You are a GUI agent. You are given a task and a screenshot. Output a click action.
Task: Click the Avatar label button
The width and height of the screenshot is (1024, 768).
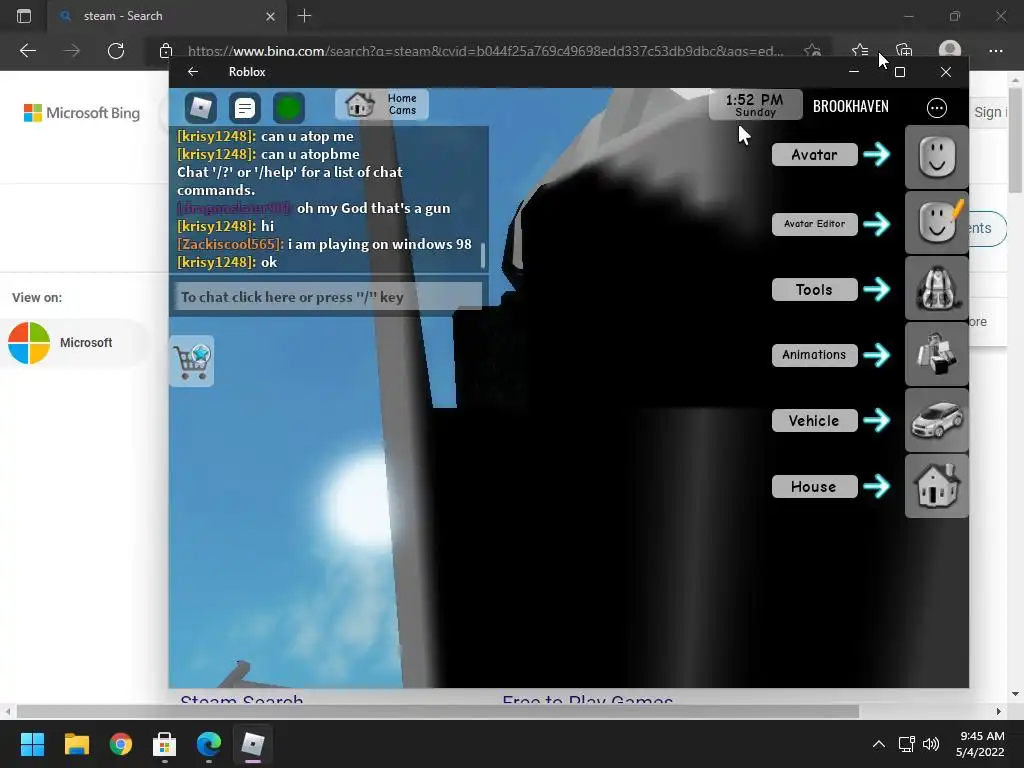[x=814, y=155]
